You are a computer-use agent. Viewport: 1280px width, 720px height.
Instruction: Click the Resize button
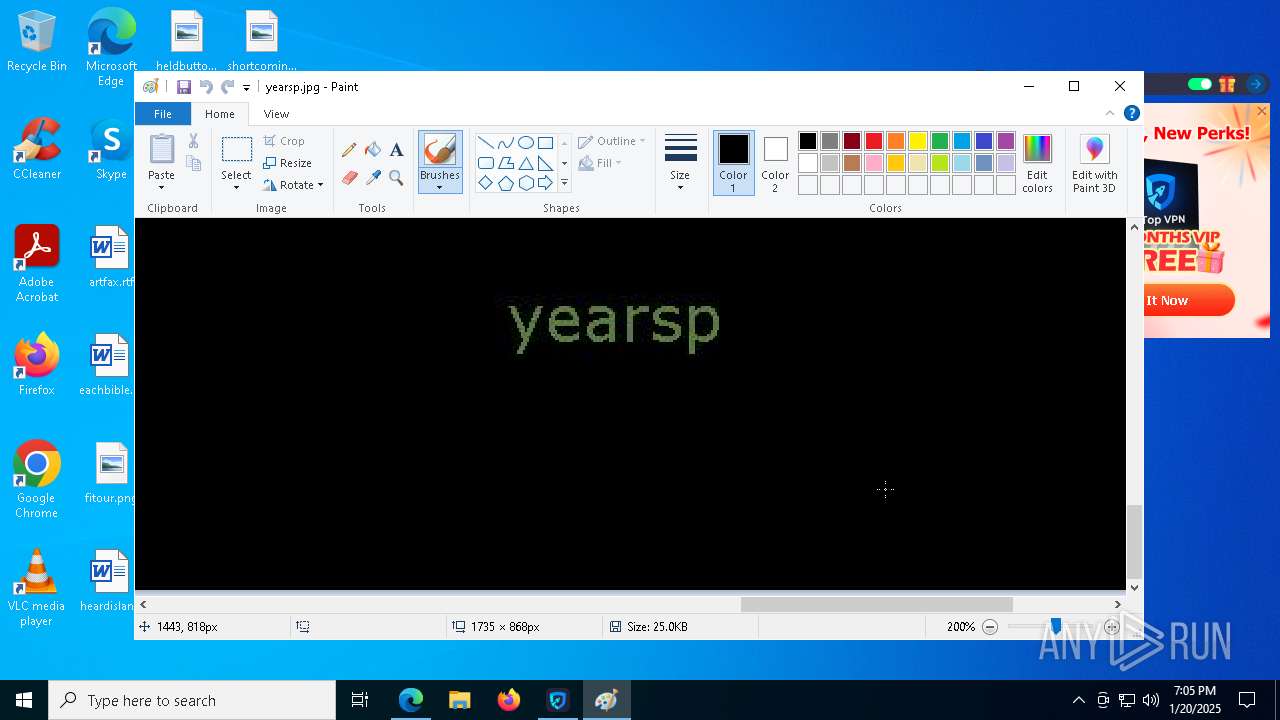[x=287, y=163]
